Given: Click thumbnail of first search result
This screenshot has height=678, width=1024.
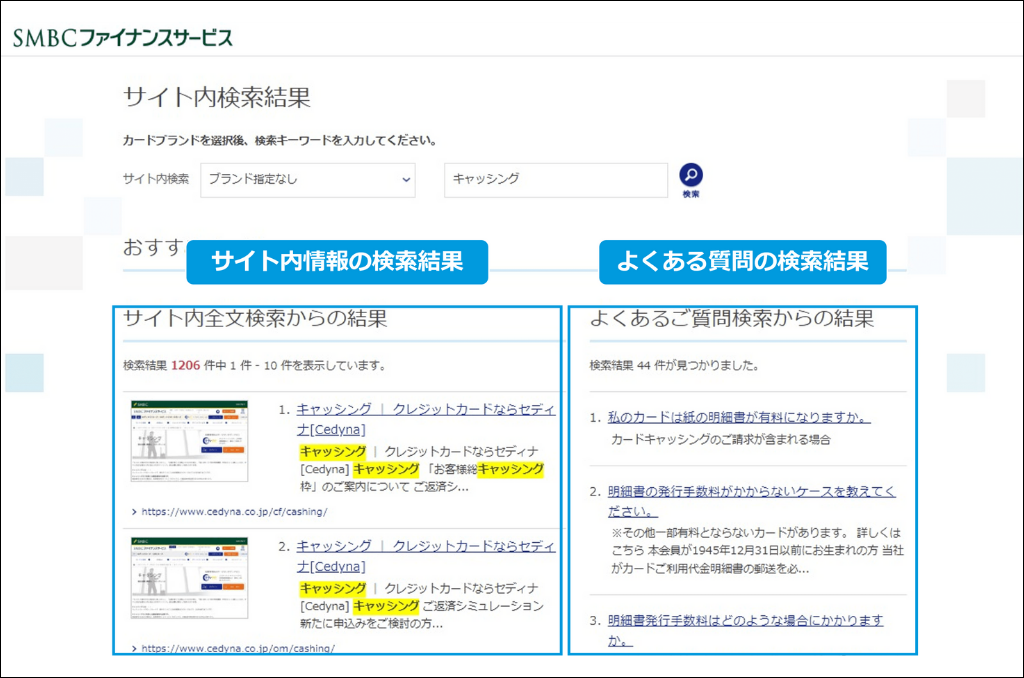Looking at the screenshot, I should pyautogui.click(x=189, y=441).
